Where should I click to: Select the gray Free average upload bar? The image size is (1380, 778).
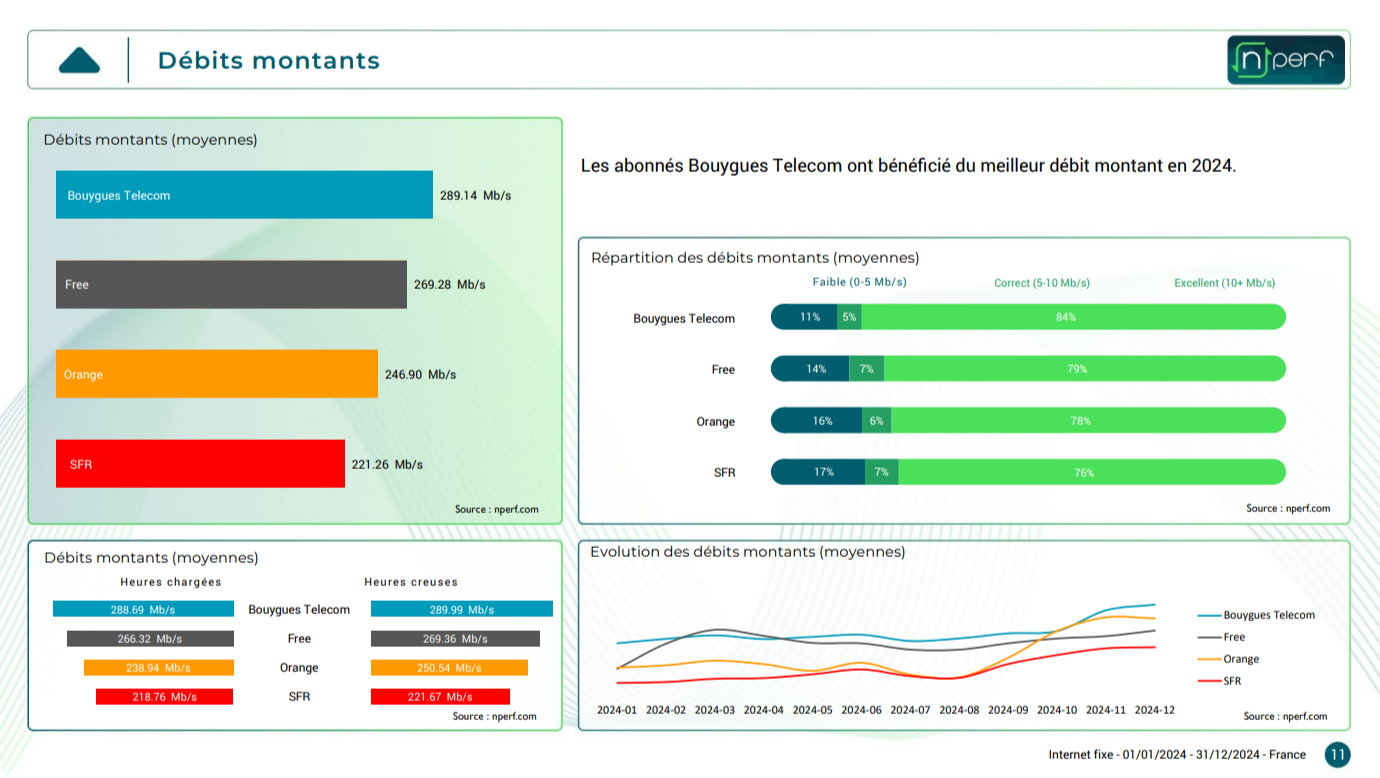(231, 285)
